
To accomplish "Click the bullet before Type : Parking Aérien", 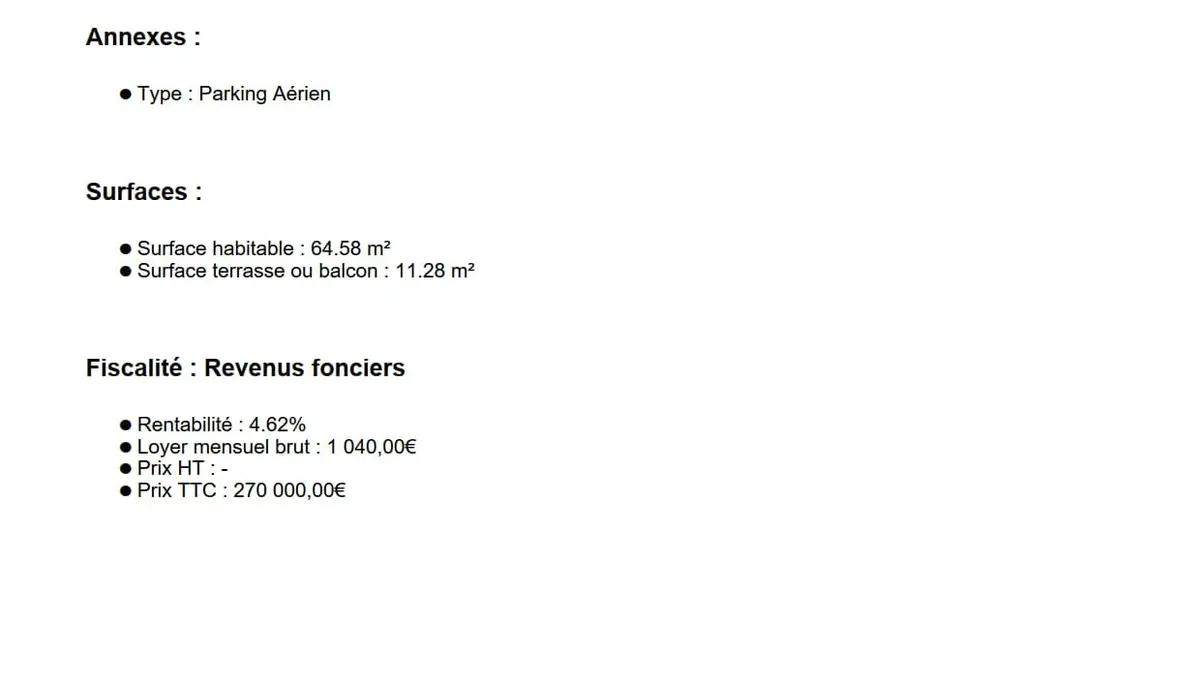I will 126,94.
